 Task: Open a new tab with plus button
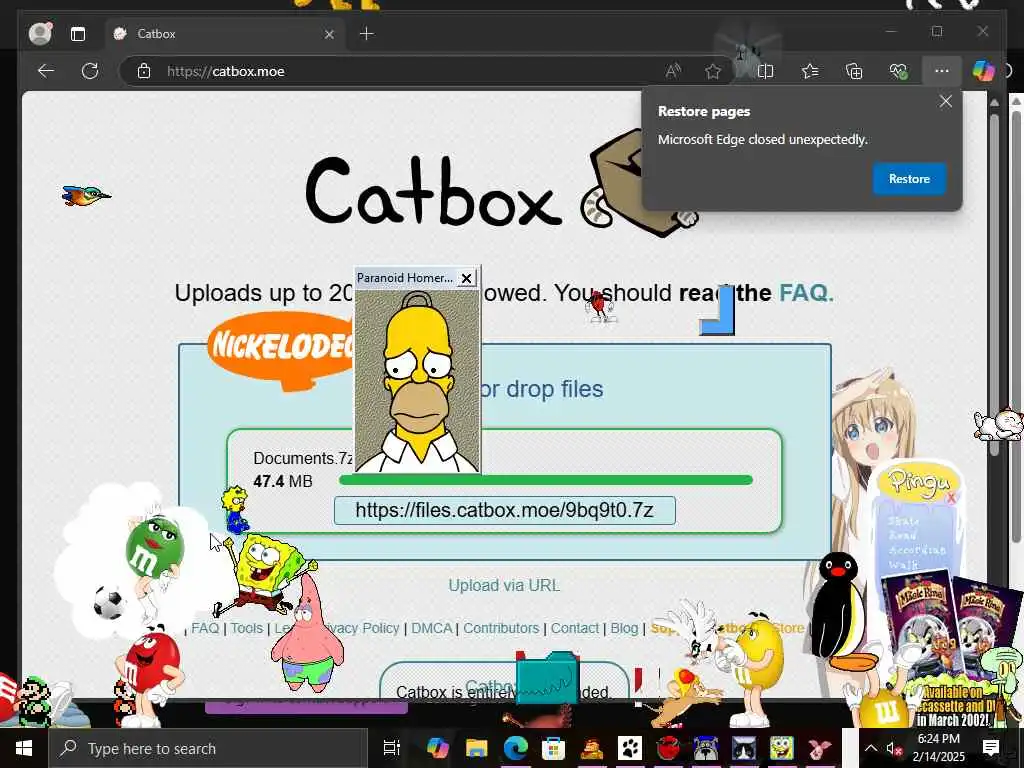pos(366,33)
